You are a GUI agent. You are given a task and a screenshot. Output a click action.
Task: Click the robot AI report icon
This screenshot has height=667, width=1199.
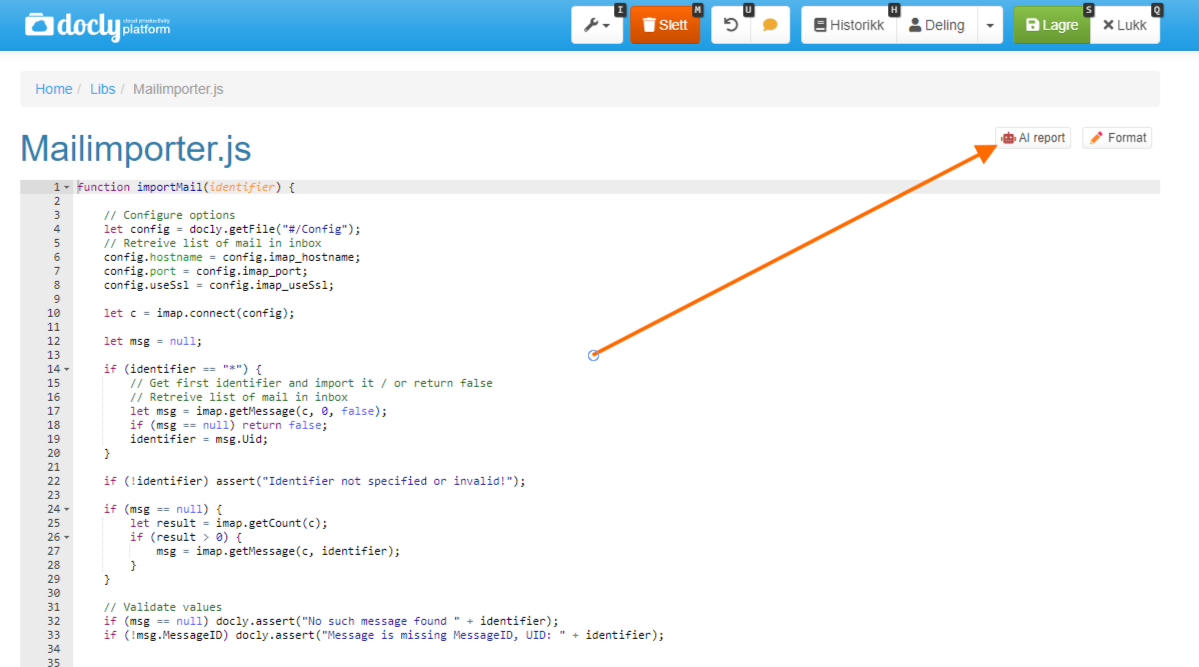(x=1007, y=137)
